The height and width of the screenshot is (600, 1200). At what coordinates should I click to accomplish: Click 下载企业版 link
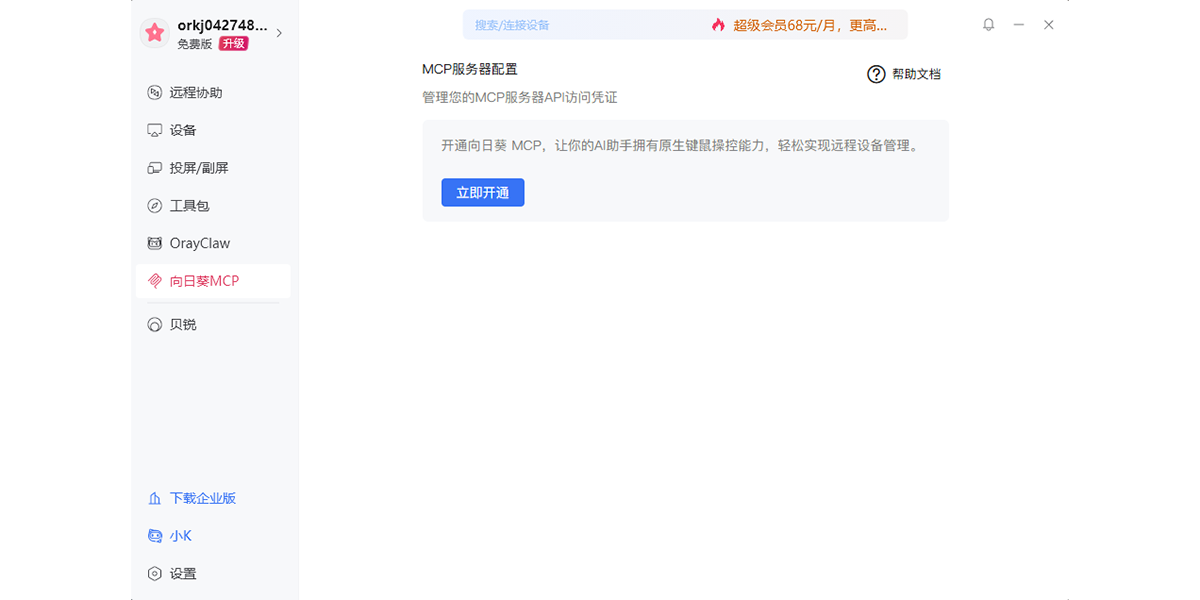[x=203, y=498]
